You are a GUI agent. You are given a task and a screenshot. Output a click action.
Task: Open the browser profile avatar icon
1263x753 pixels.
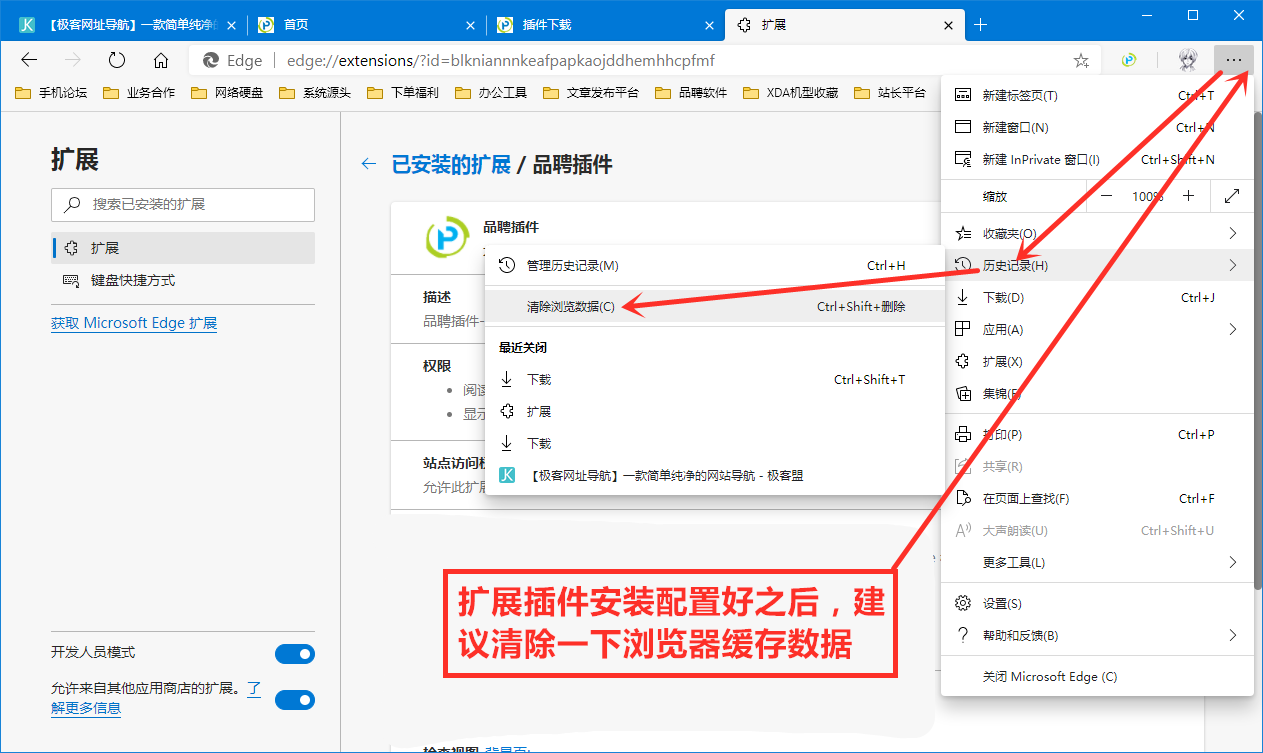1187,60
